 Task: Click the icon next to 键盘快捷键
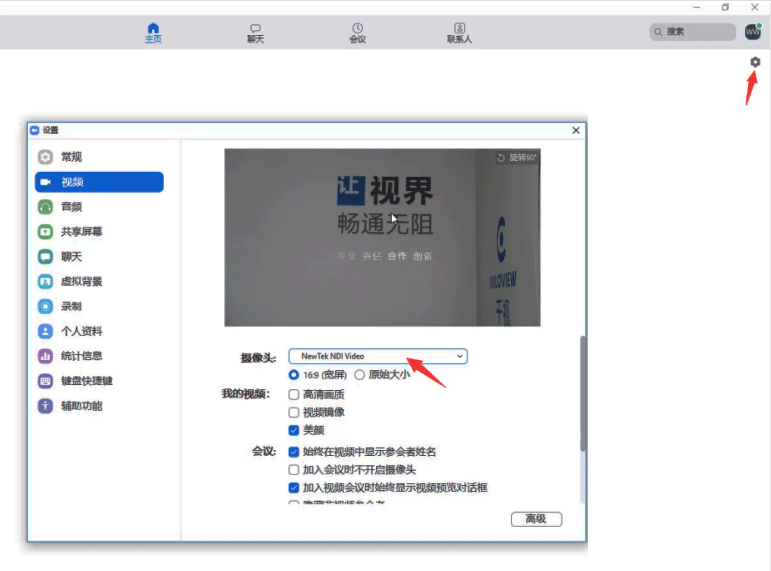pos(45,381)
